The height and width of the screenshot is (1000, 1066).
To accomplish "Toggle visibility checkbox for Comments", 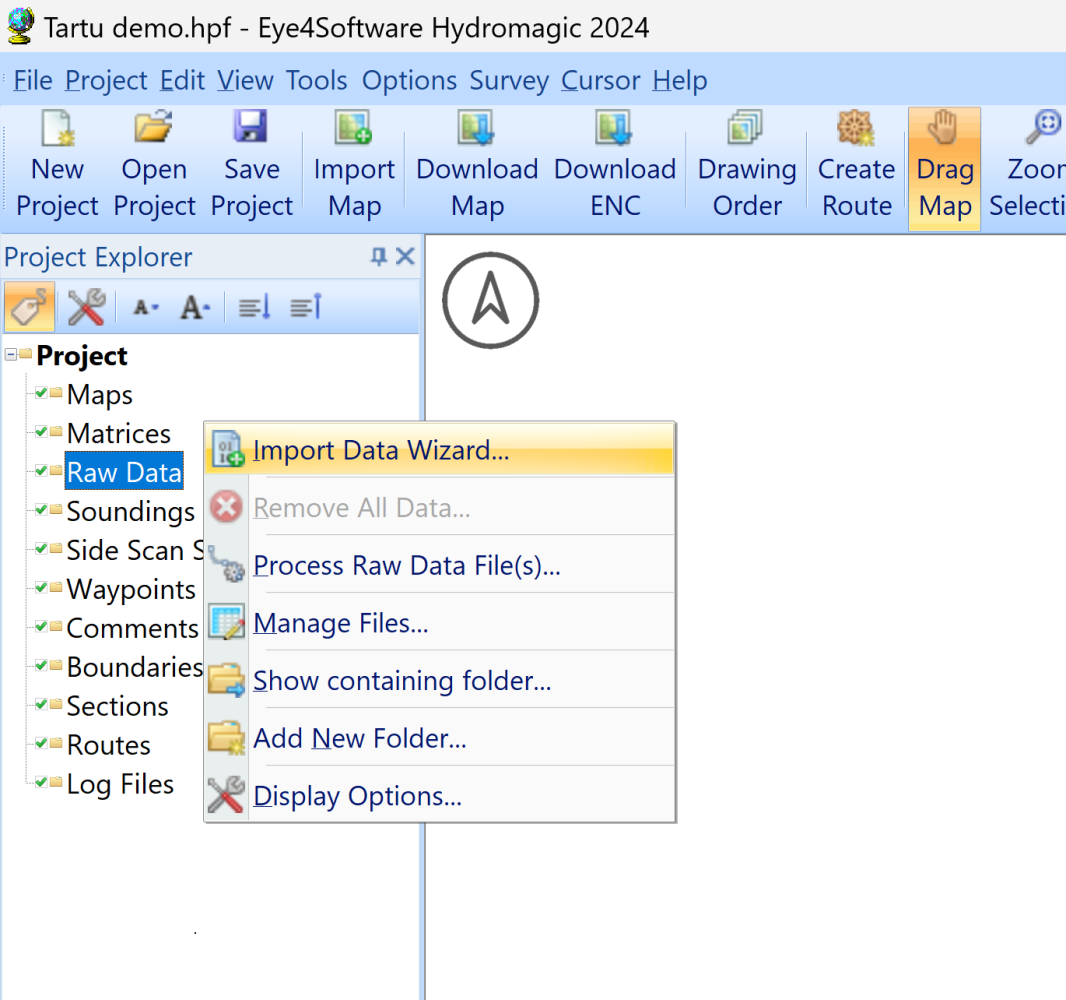I will click(41, 626).
